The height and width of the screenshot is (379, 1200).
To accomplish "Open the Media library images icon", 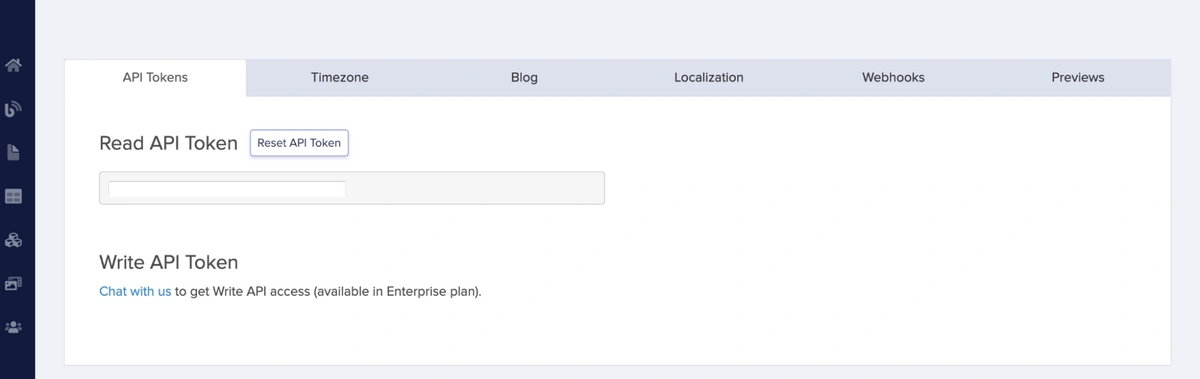I will 14,284.
